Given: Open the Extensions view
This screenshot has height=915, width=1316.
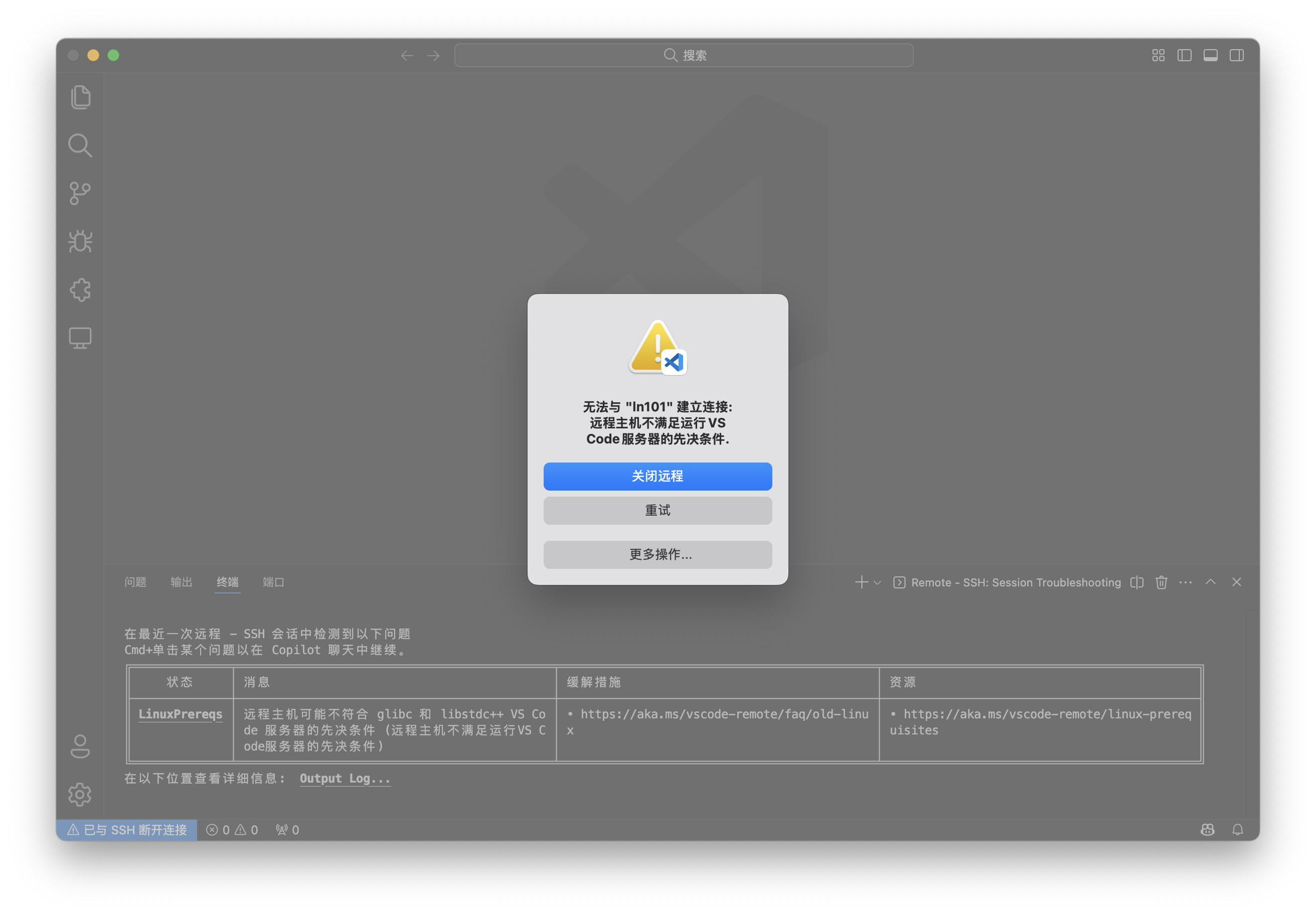Looking at the screenshot, I should click(80, 290).
